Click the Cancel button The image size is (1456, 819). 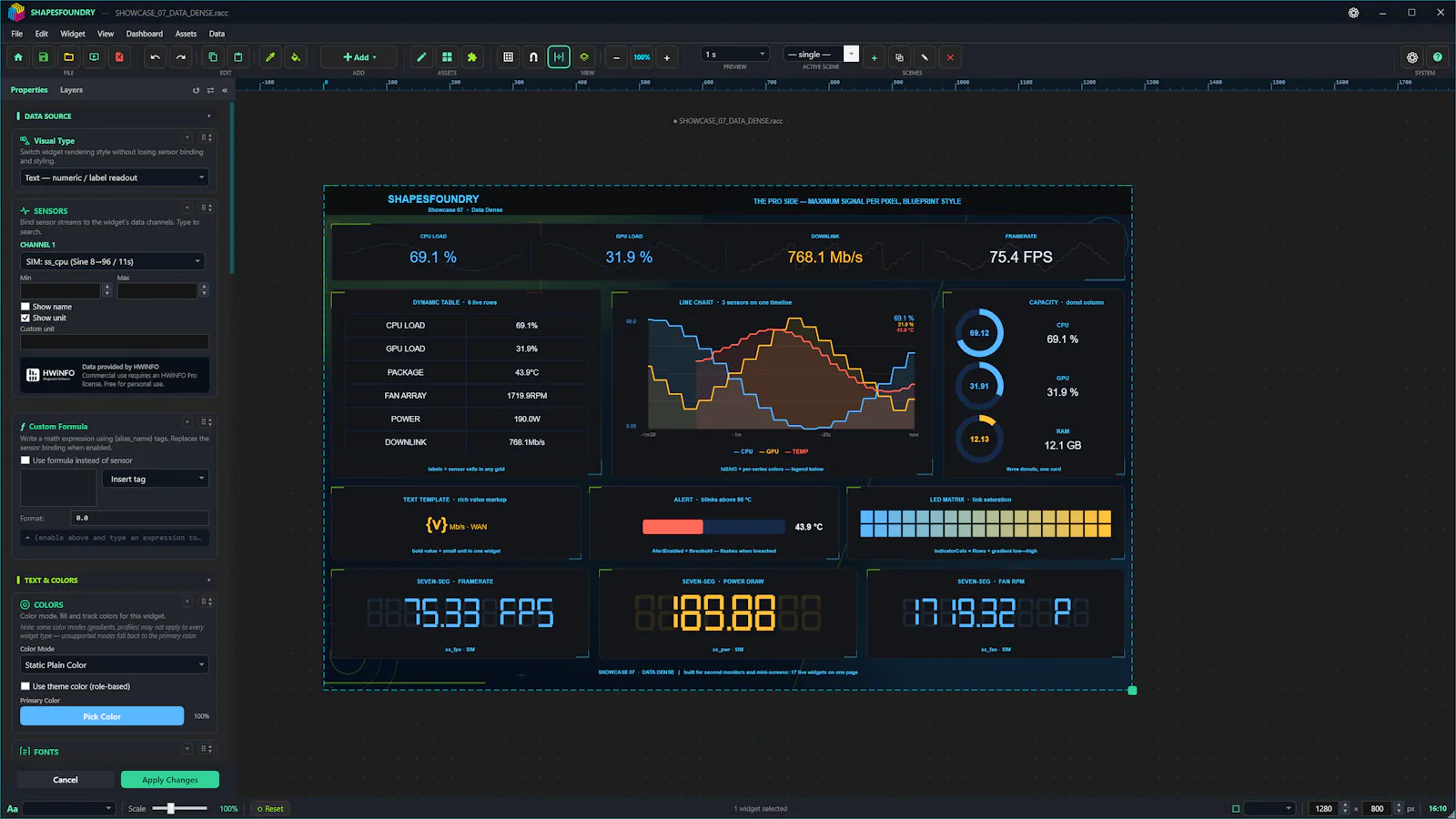(x=66, y=780)
